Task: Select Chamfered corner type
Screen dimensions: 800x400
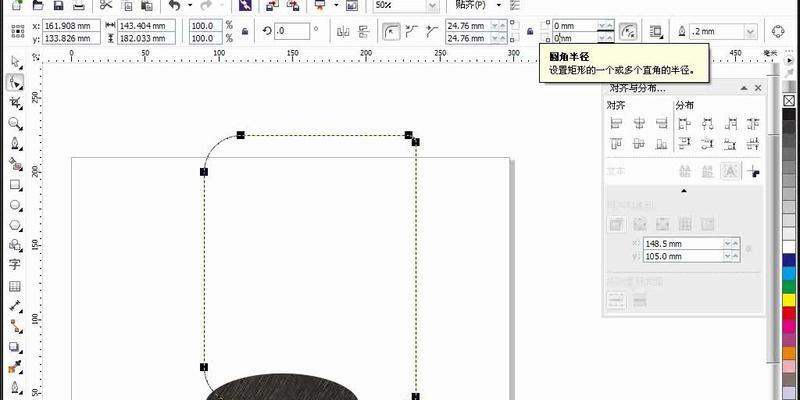Action: (432, 32)
